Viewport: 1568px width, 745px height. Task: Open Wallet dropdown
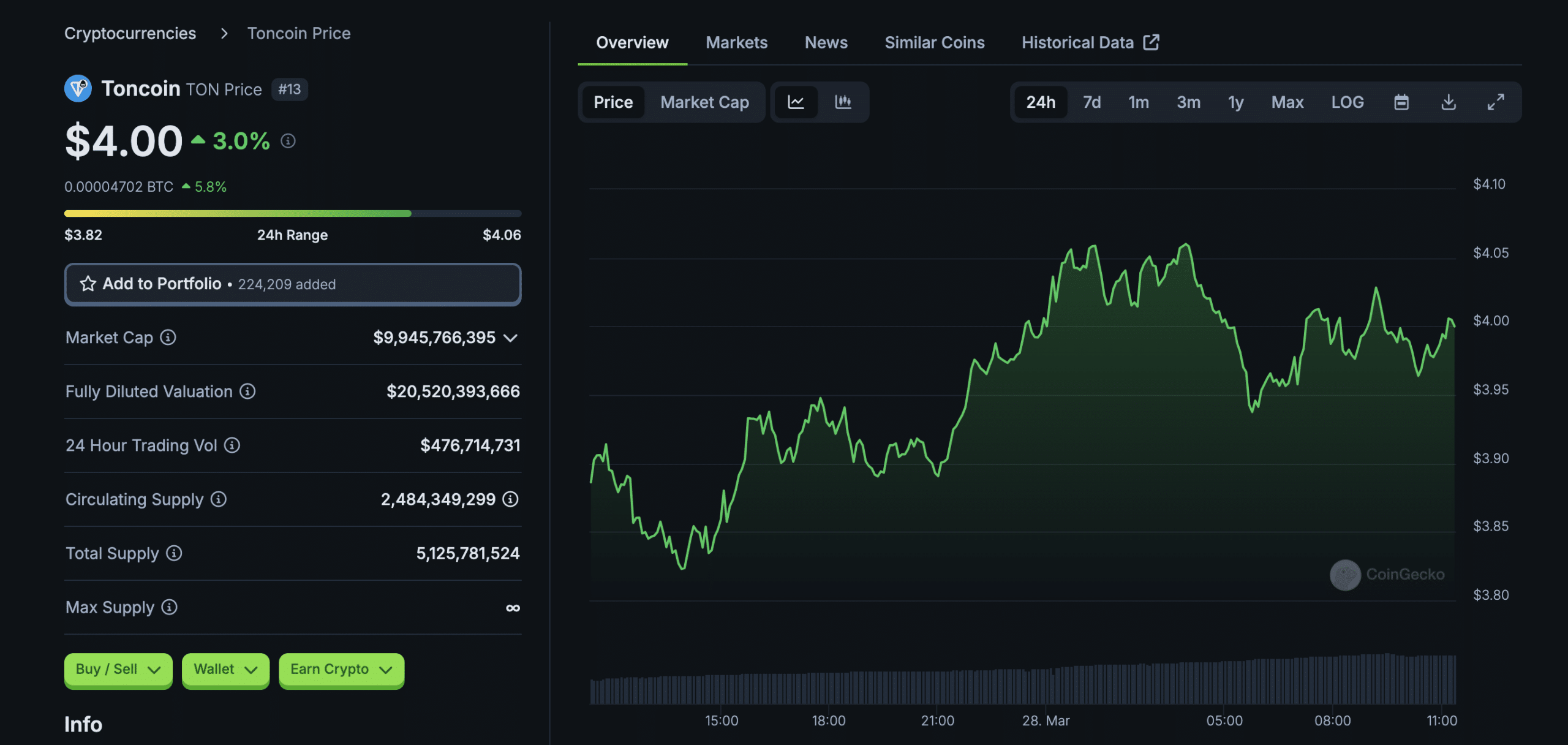pos(225,670)
